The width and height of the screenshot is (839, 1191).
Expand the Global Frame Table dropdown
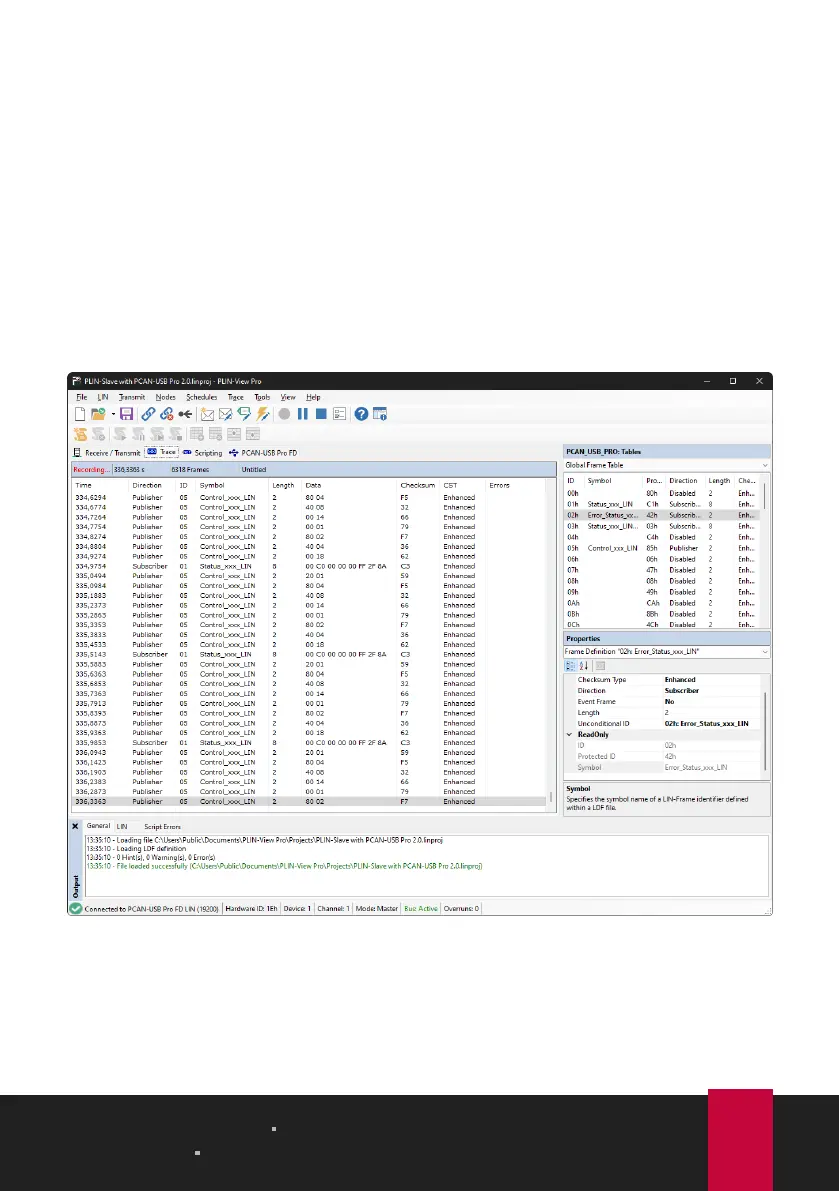(x=765, y=465)
